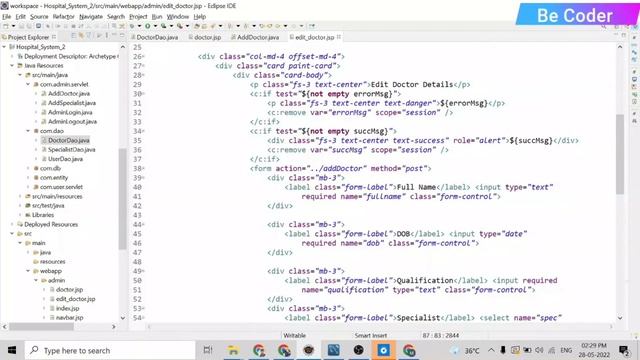Collapse the com.dao package
Screen dimensions: 640x360
click(x=28, y=131)
